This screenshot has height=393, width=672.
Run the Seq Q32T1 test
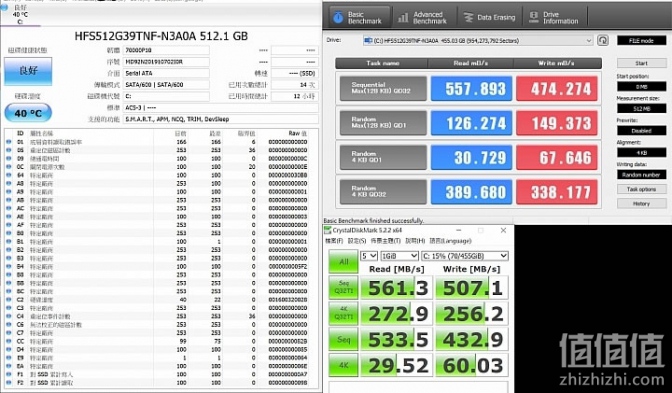point(343,287)
